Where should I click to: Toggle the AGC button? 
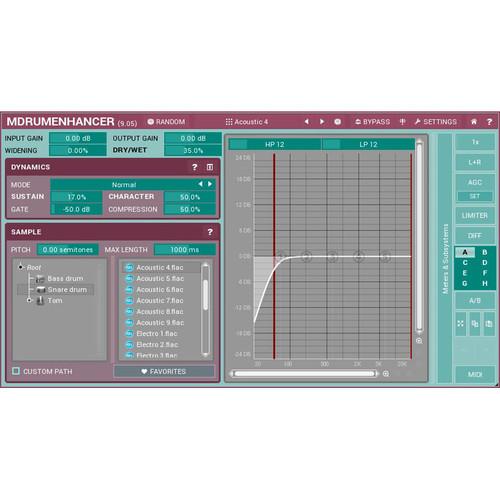click(475, 182)
